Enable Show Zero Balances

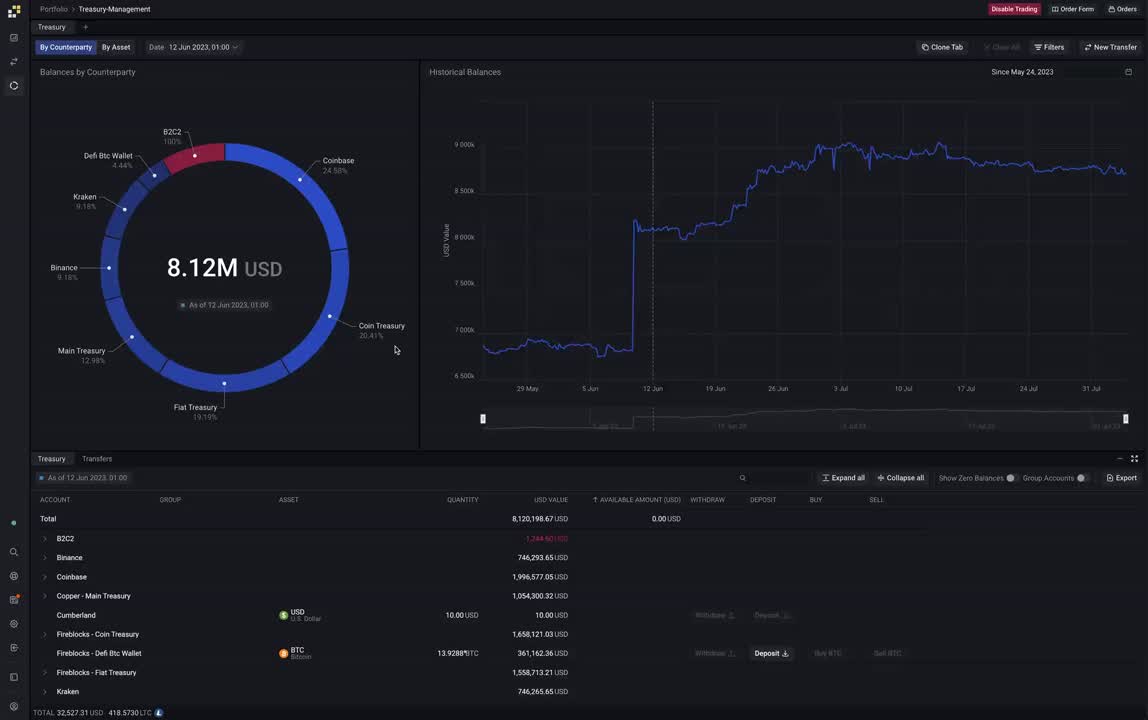point(1010,478)
